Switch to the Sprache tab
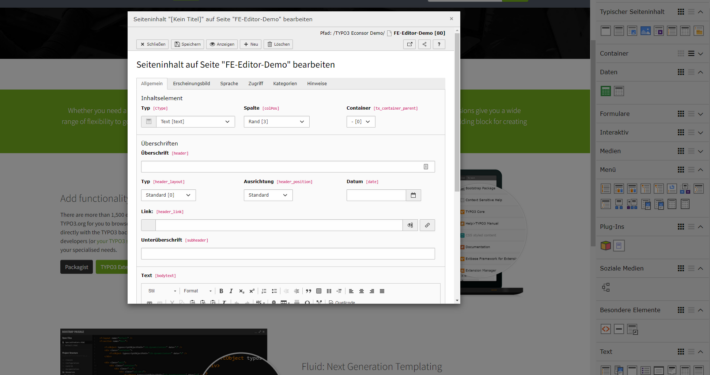 coord(229,83)
